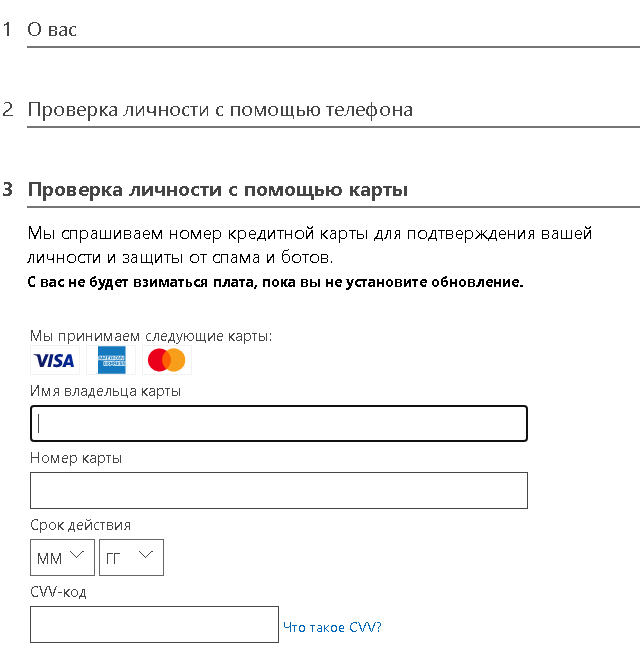Focus the Имя владельца карты input field
Image resolution: width=640 pixels, height=652 pixels.
pos(278,424)
